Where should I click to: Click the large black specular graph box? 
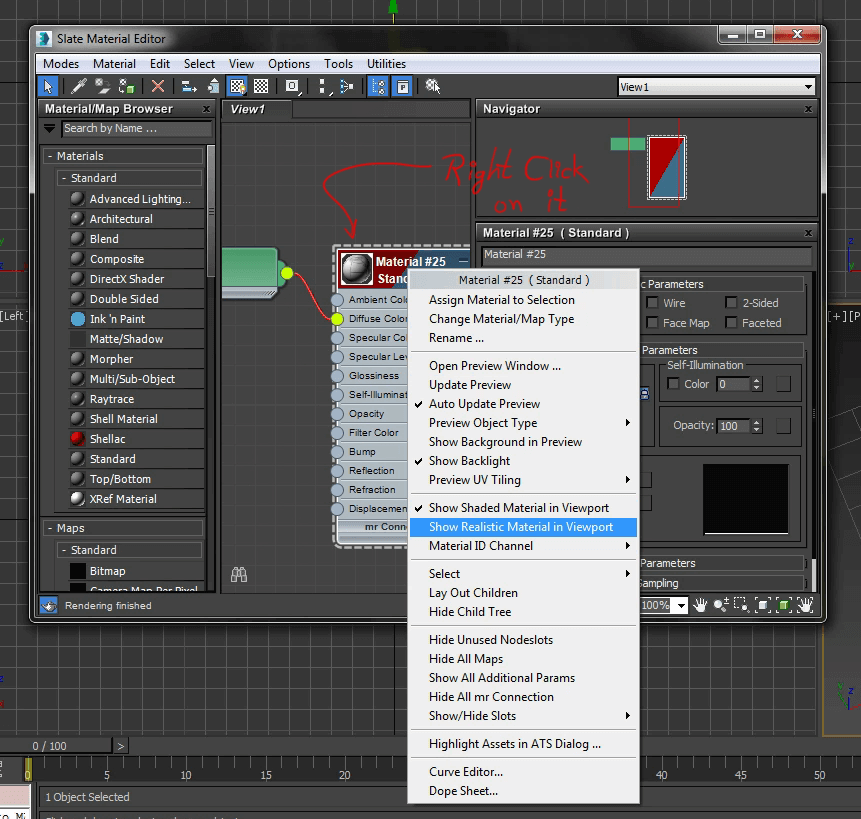point(746,500)
